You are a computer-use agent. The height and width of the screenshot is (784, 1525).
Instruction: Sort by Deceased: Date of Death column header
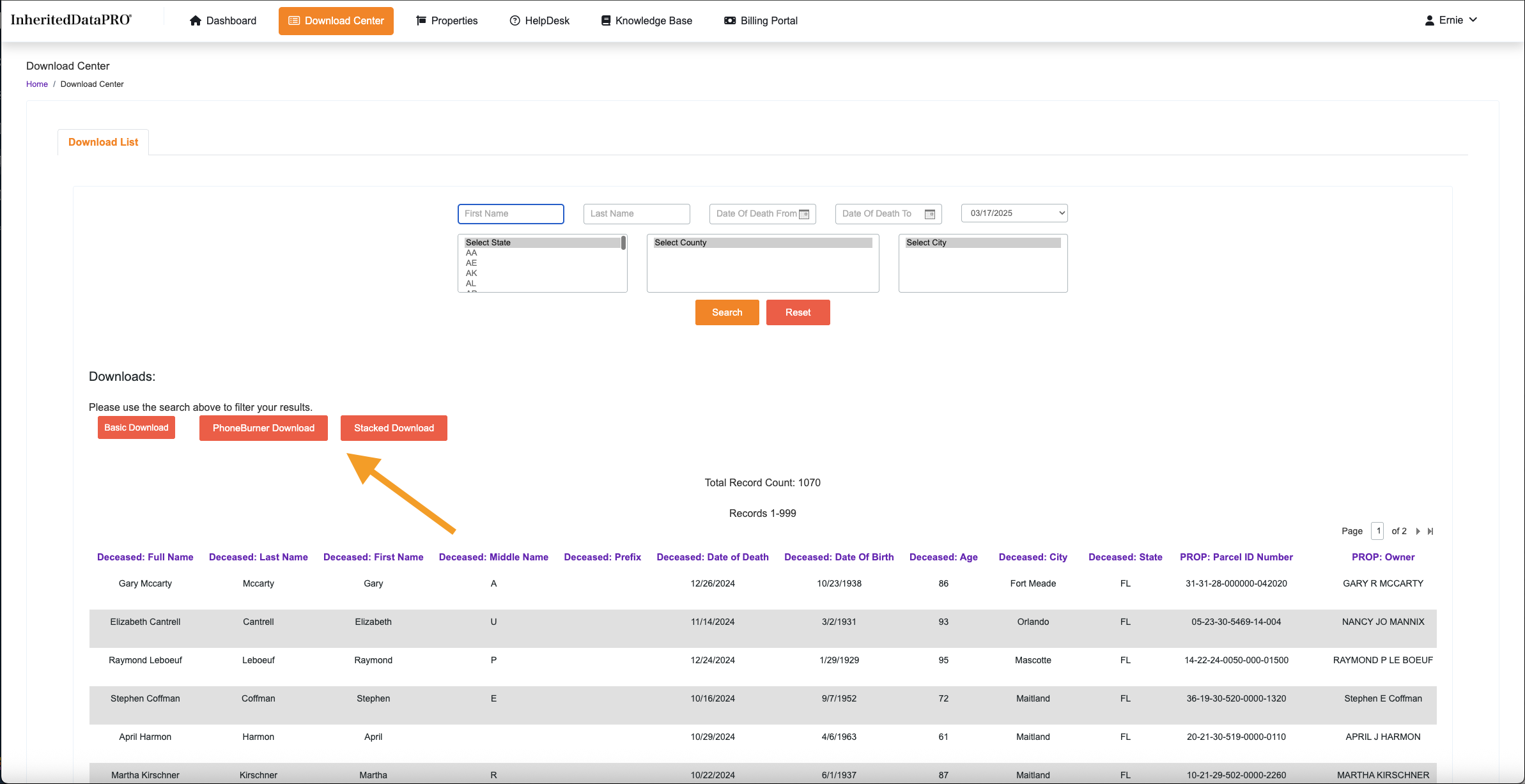[713, 557]
